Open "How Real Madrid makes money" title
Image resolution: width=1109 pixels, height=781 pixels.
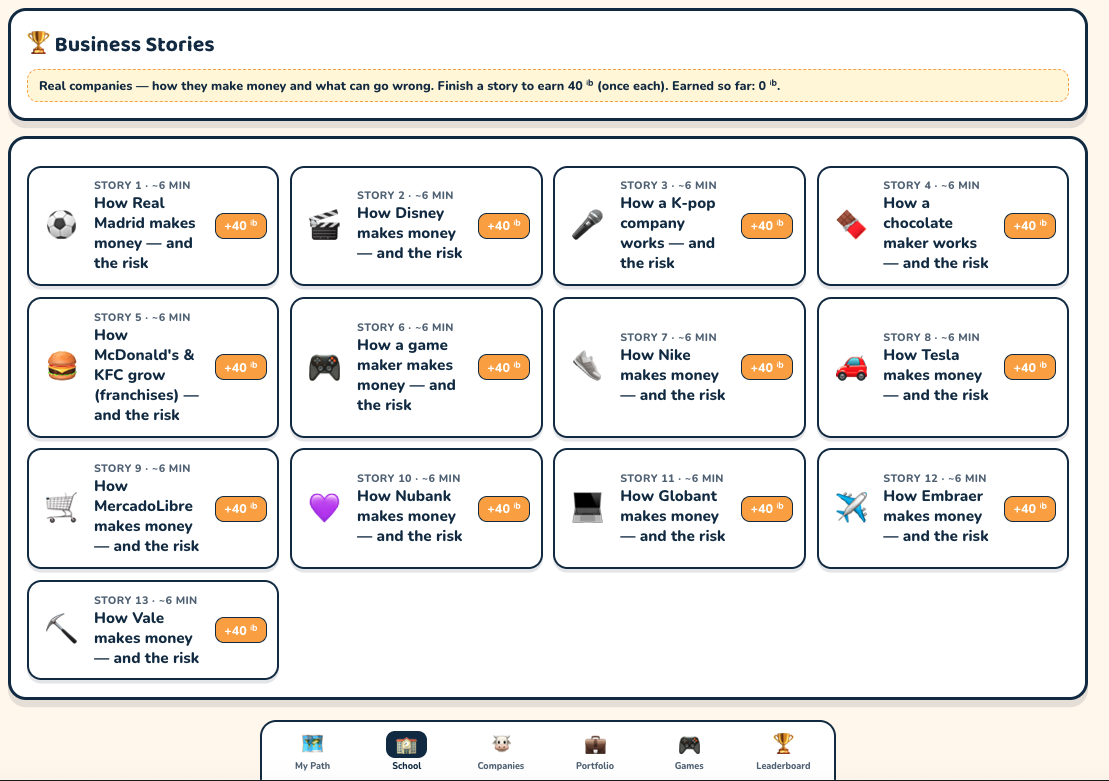(x=144, y=233)
